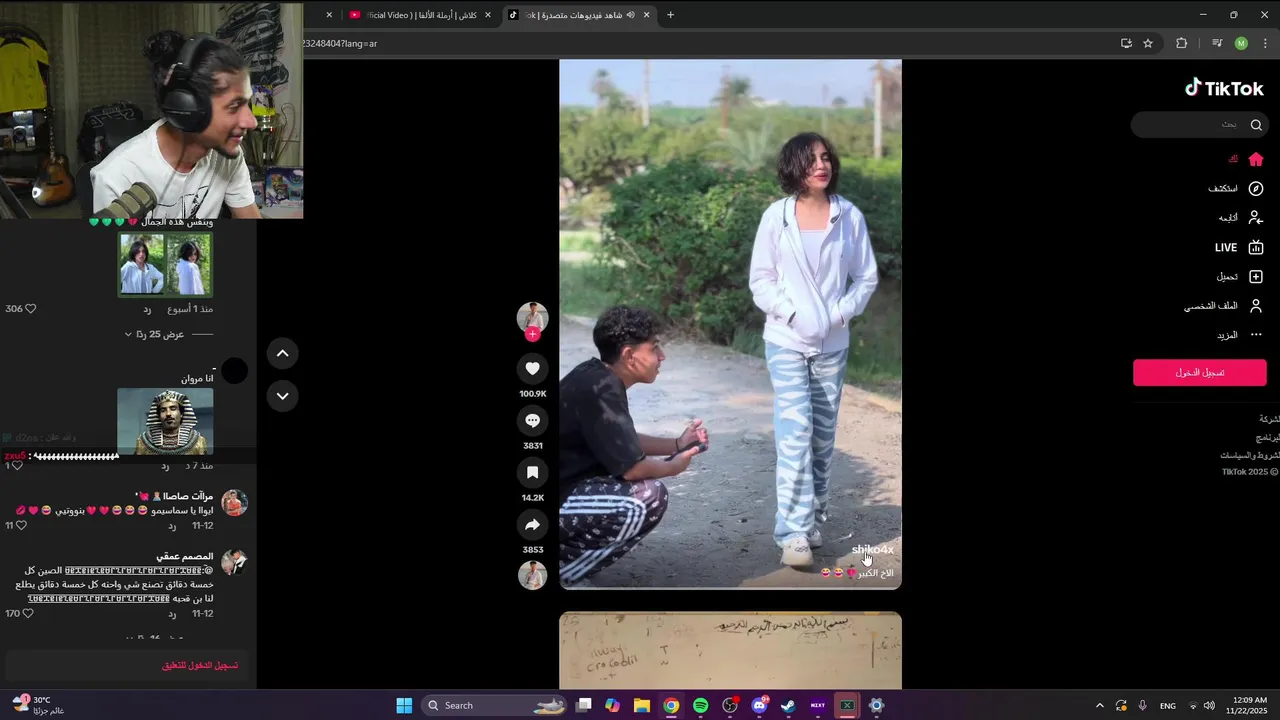The height and width of the screenshot is (720, 1280).
Task: Close the YouTube Official Video tab
Action: tap(488, 15)
